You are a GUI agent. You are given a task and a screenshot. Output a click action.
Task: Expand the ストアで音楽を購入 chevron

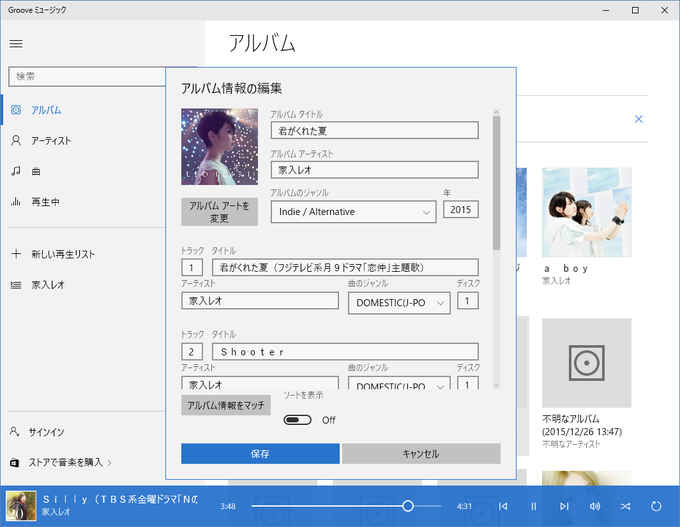109,463
